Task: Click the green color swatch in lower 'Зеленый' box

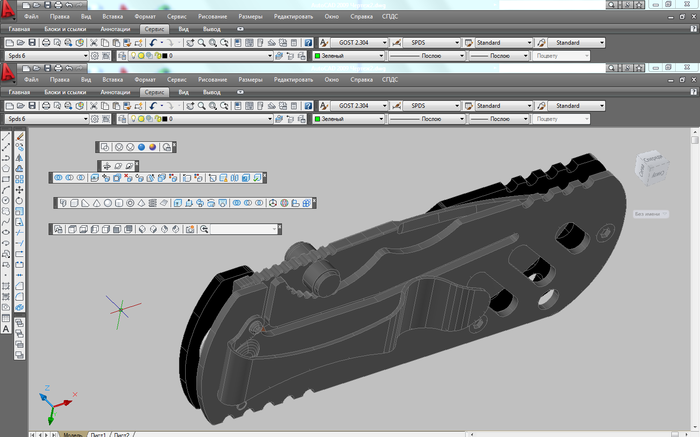Action: pyautogui.click(x=317, y=119)
